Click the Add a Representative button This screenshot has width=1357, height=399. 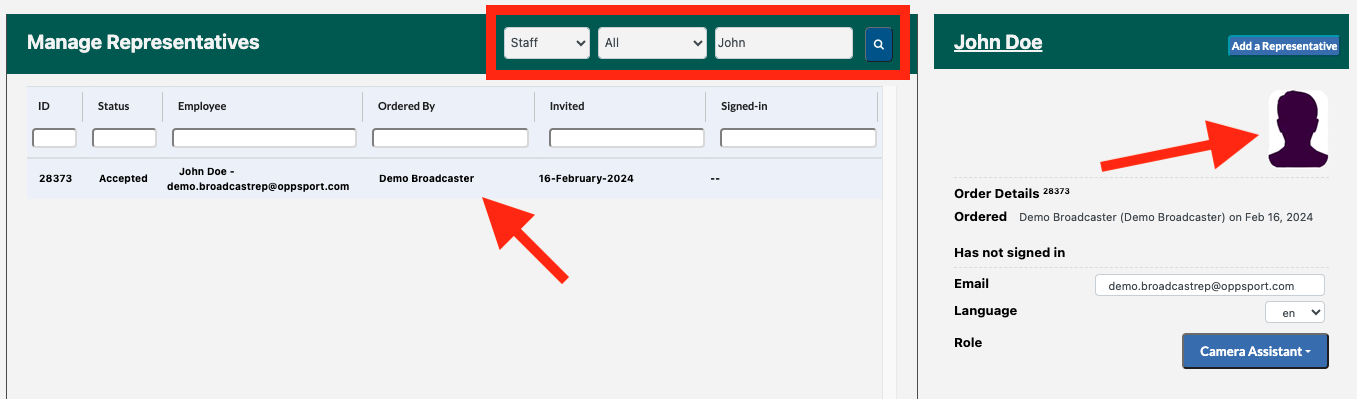pyautogui.click(x=1284, y=46)
